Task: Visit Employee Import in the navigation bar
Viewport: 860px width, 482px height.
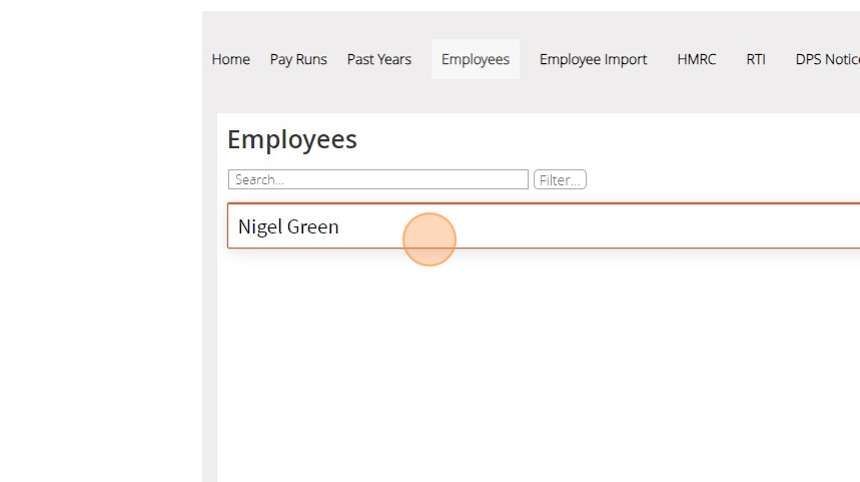Action: 593,59
